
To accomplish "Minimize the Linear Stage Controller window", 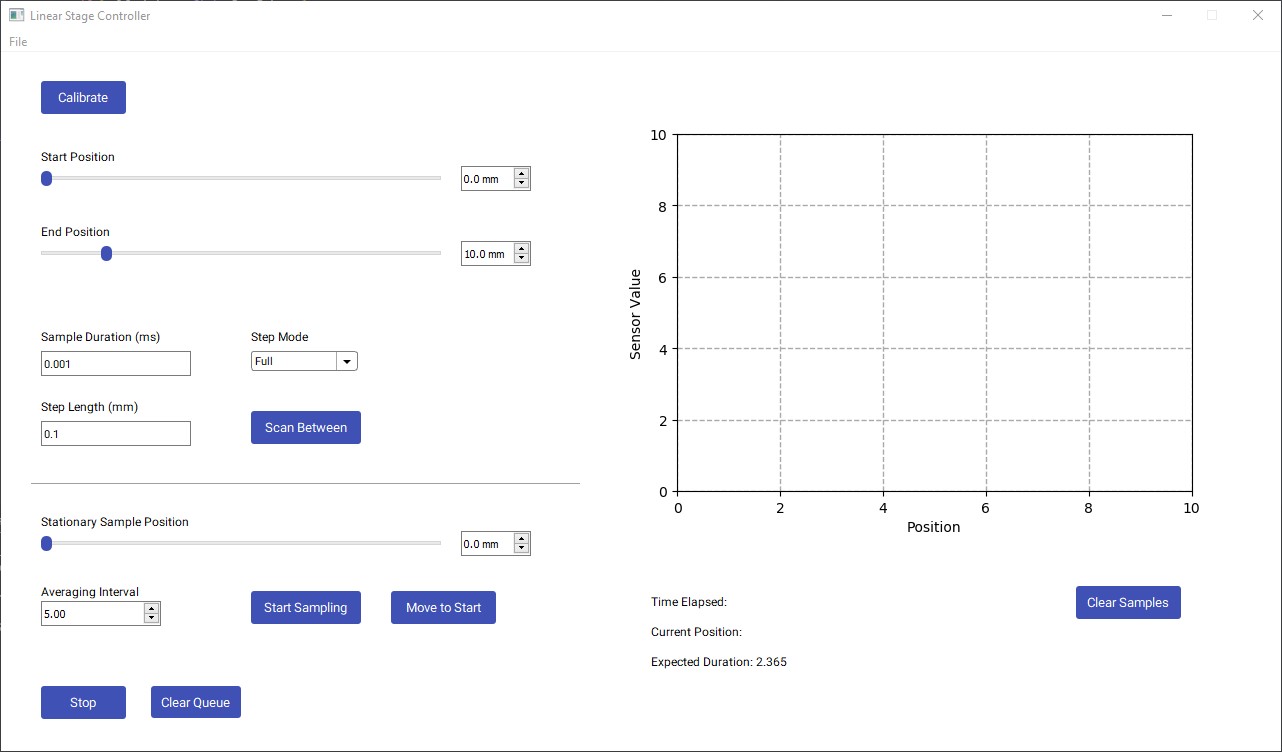I will [x=1166, y=15].
